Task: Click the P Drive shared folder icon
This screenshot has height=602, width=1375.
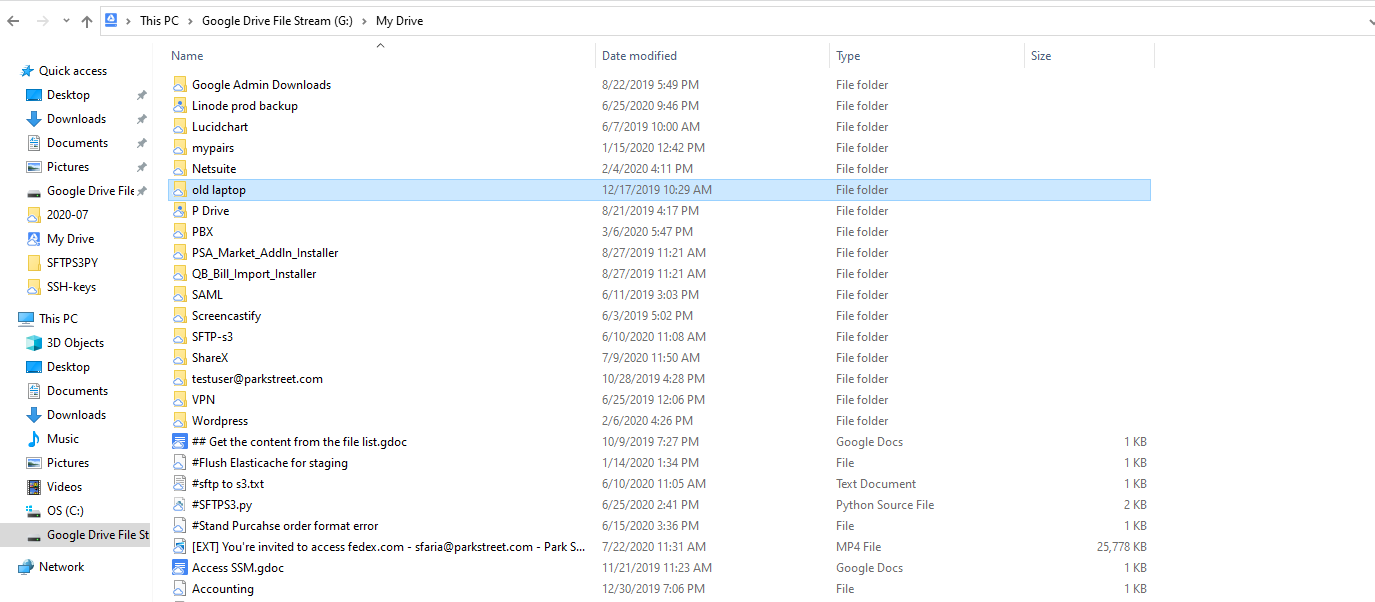Action: (x=180, y=211)
